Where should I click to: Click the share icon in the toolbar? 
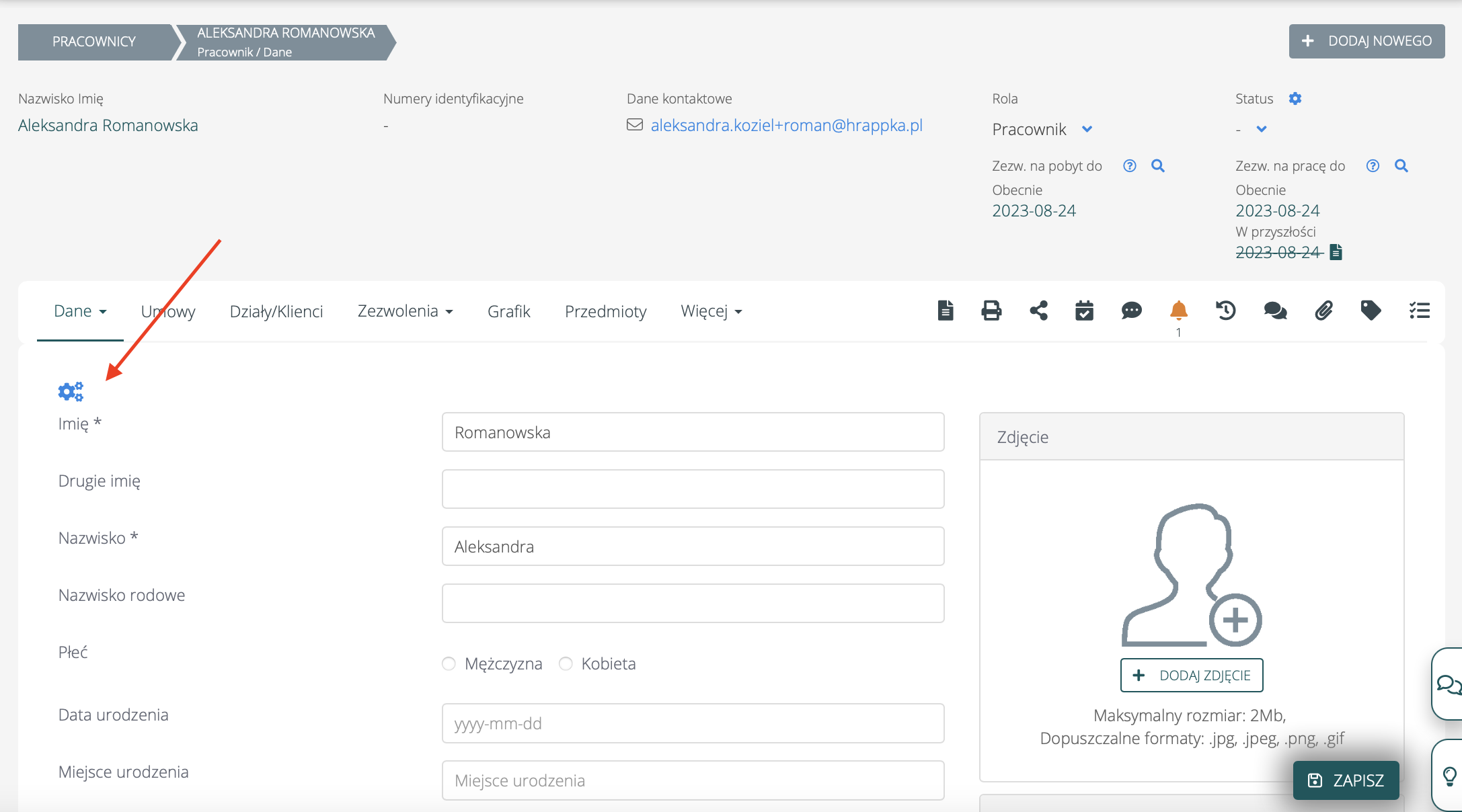coord(1038,311)
